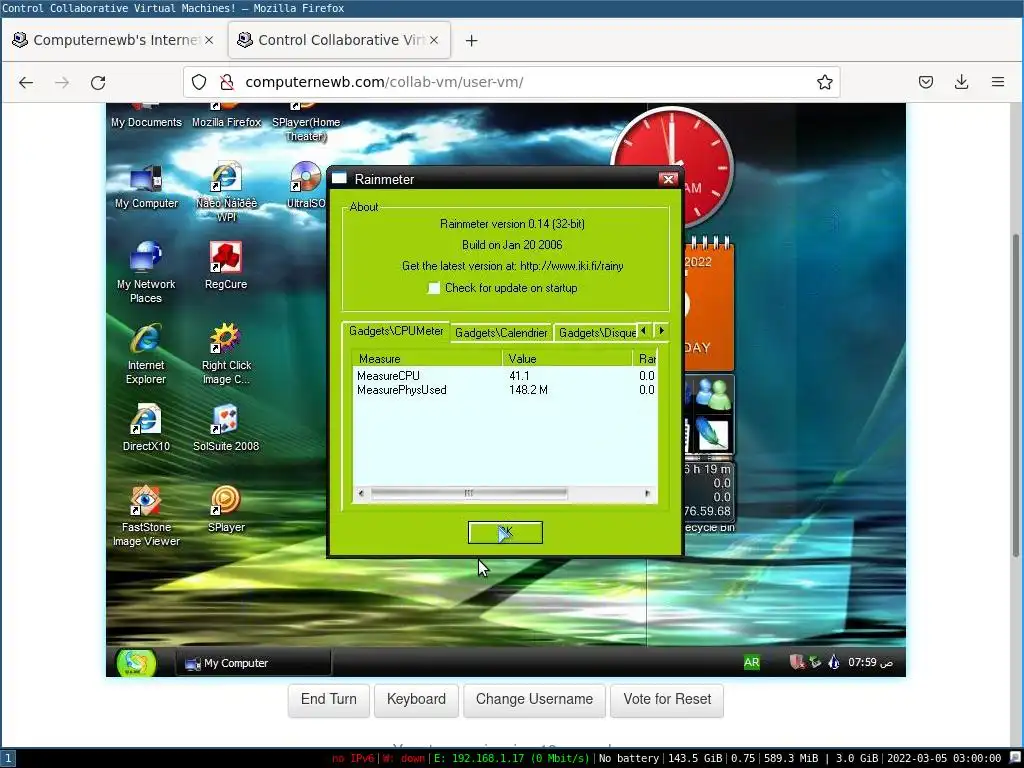The image size is (1024, 768).
Task: Reload the current page
Action: point(98,82)
